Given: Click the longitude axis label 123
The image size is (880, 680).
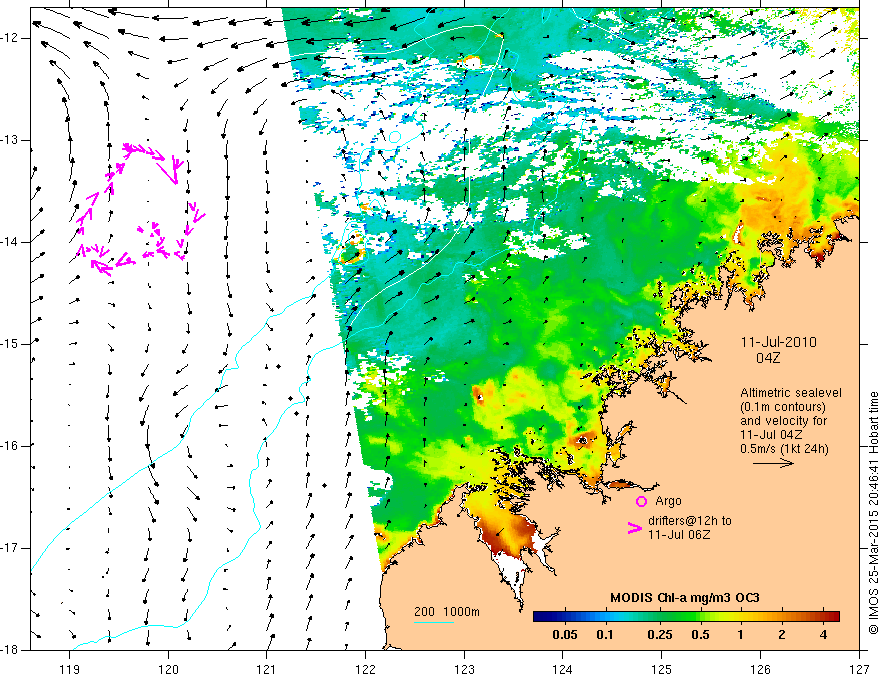Looking at the screenshot, I should 464,669.
